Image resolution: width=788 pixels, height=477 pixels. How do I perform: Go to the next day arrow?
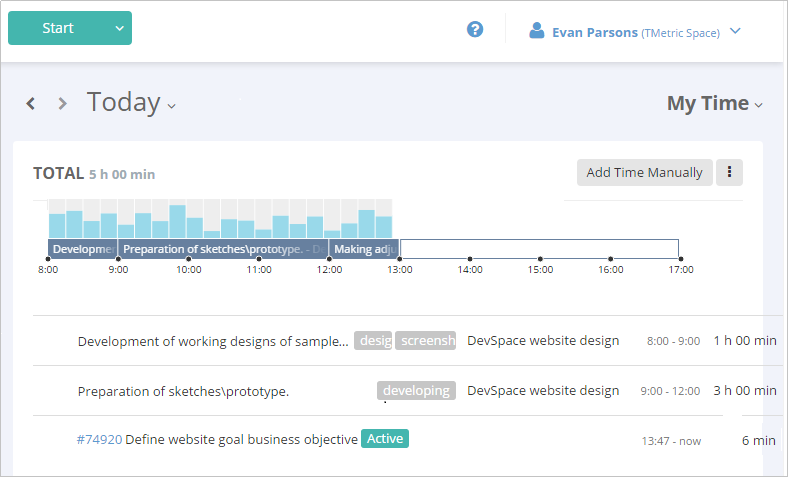point(62,103)
